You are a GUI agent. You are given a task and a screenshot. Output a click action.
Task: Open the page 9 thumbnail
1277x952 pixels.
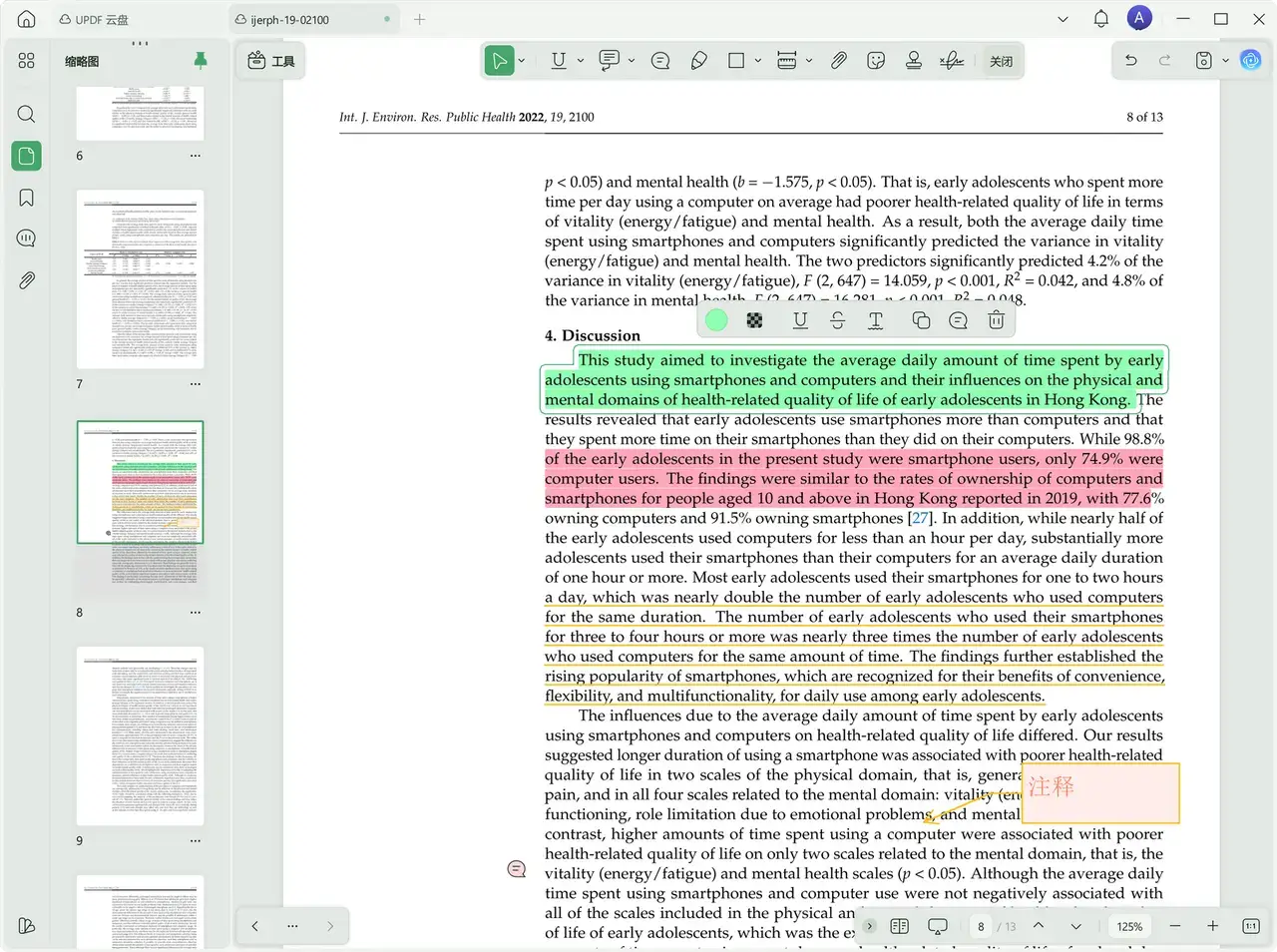pos(140,736)
